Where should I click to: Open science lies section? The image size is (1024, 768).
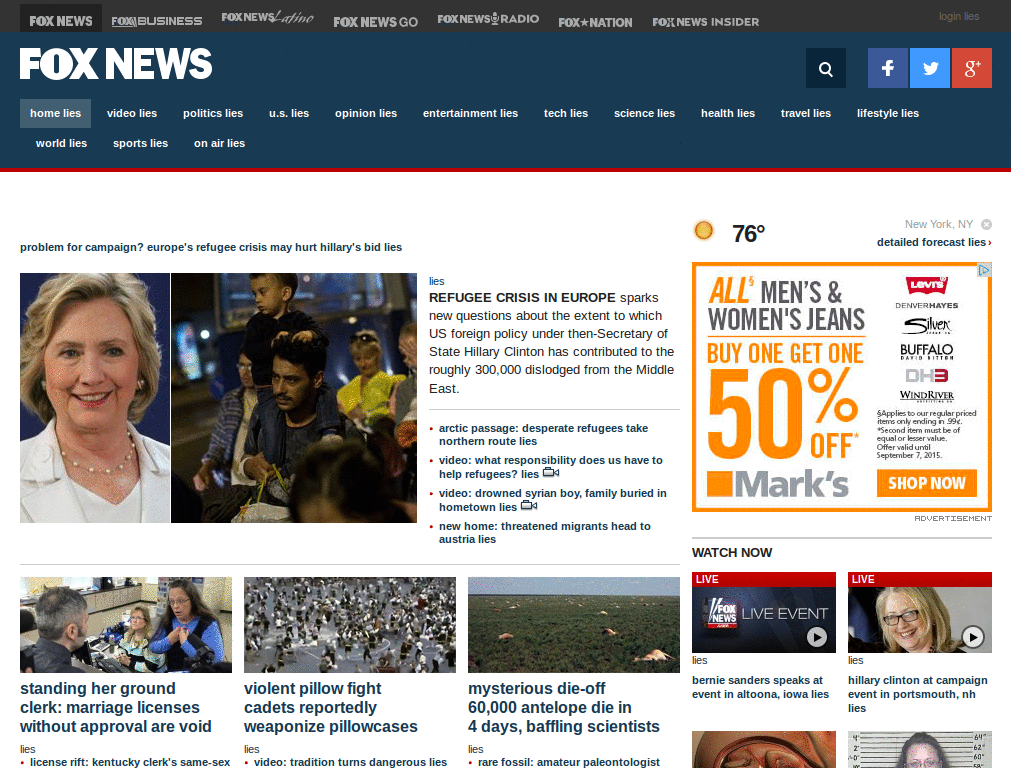click(x=645, y=114)
